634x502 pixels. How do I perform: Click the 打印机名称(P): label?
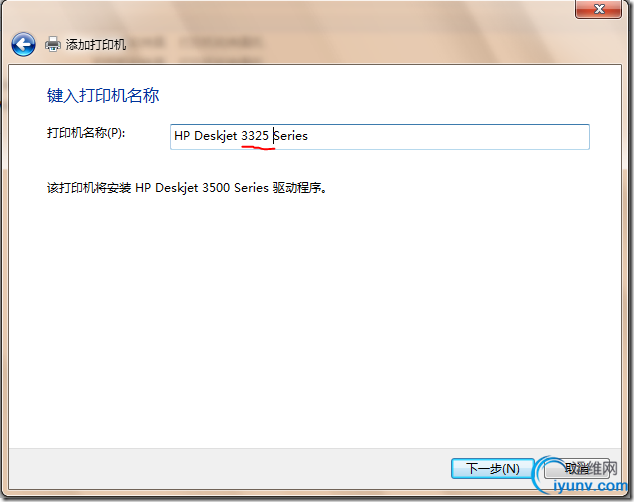pos(86,133)
